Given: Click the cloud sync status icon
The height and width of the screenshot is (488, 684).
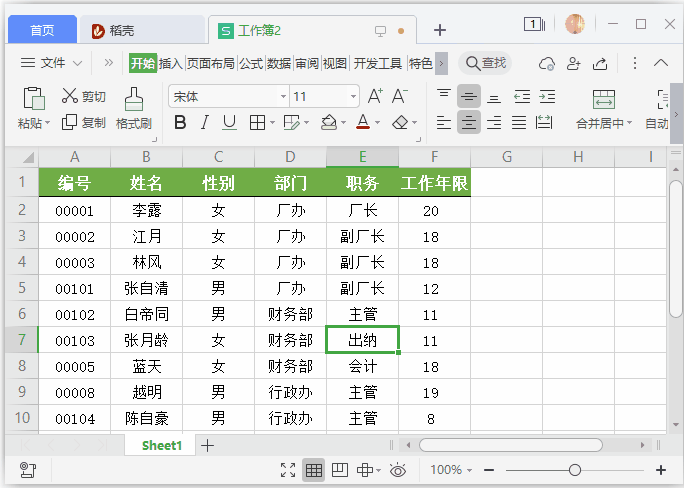Looking at the screenshot, I should pos(546,64).
